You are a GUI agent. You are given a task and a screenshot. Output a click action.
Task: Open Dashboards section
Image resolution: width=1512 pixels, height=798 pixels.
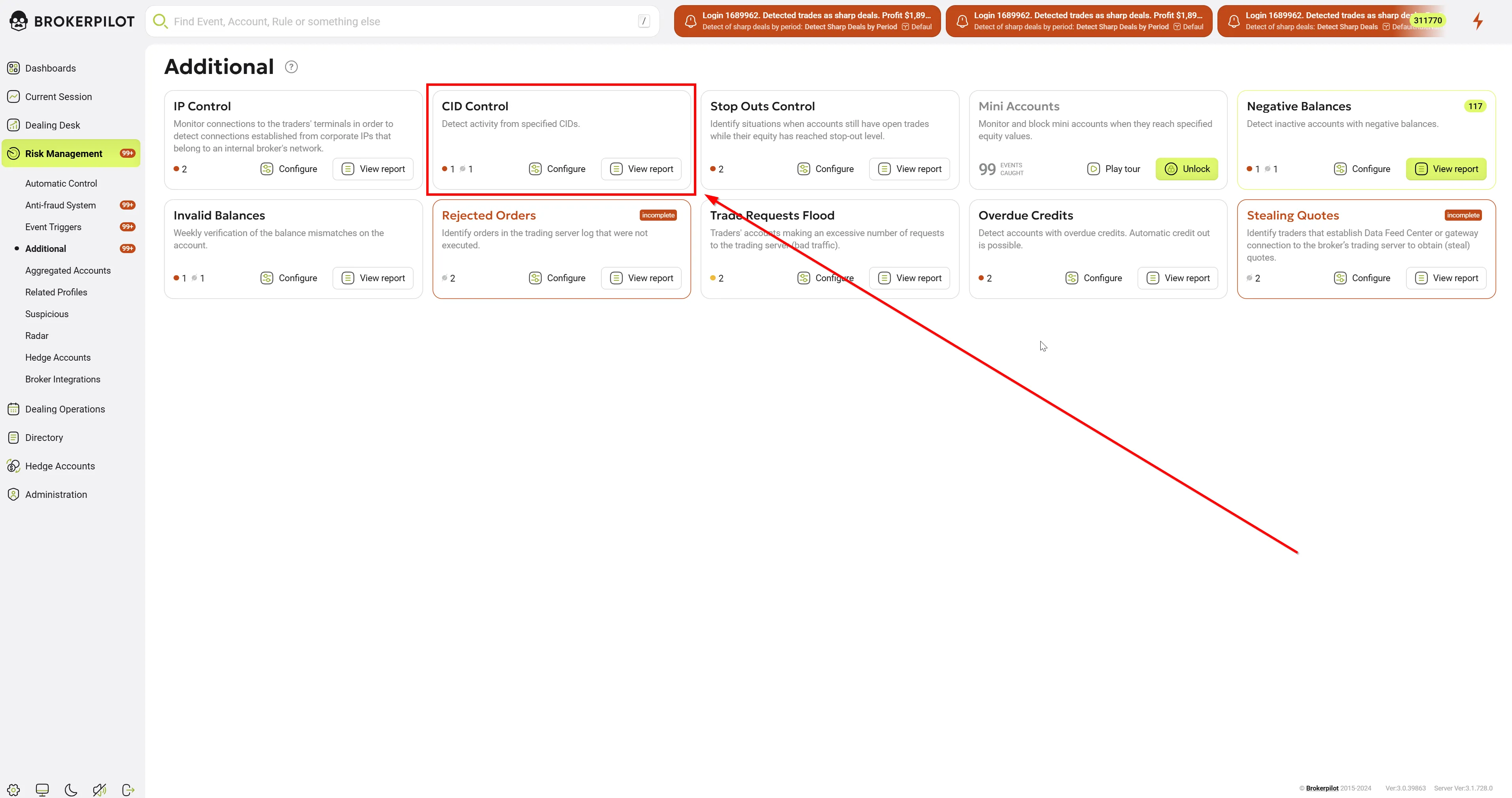pos(71,68)
